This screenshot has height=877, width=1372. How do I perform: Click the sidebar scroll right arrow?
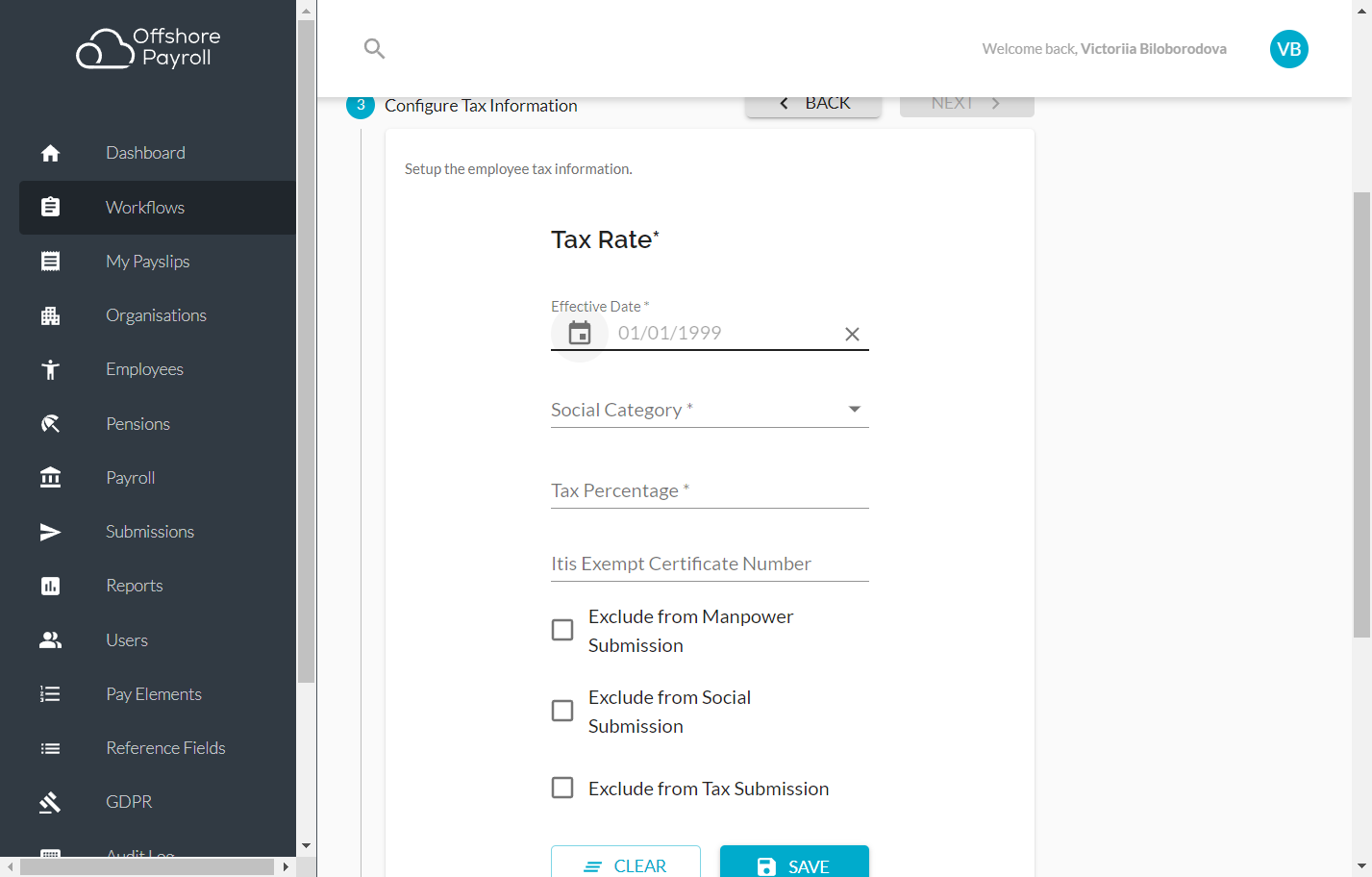(286, 866)
